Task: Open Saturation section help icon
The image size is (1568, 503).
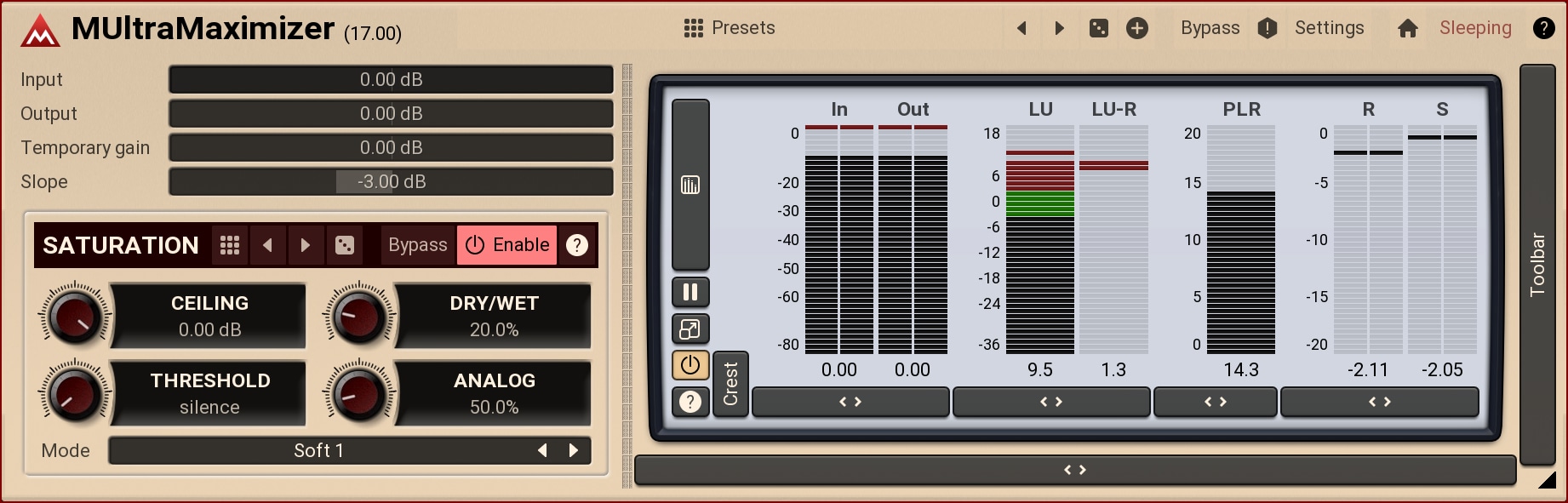Action: point(577,245)
